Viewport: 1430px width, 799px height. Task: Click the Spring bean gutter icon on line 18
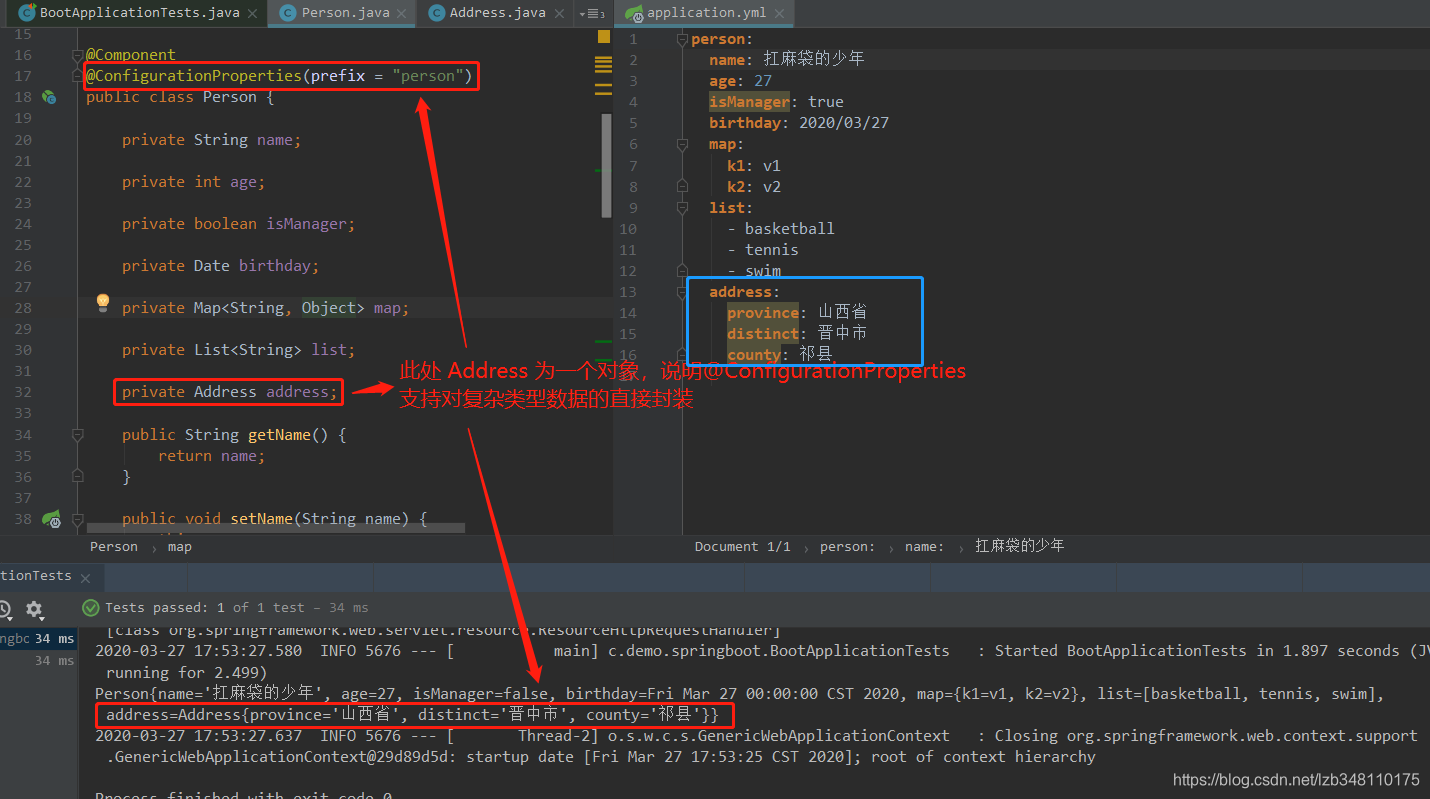(48, 97)
